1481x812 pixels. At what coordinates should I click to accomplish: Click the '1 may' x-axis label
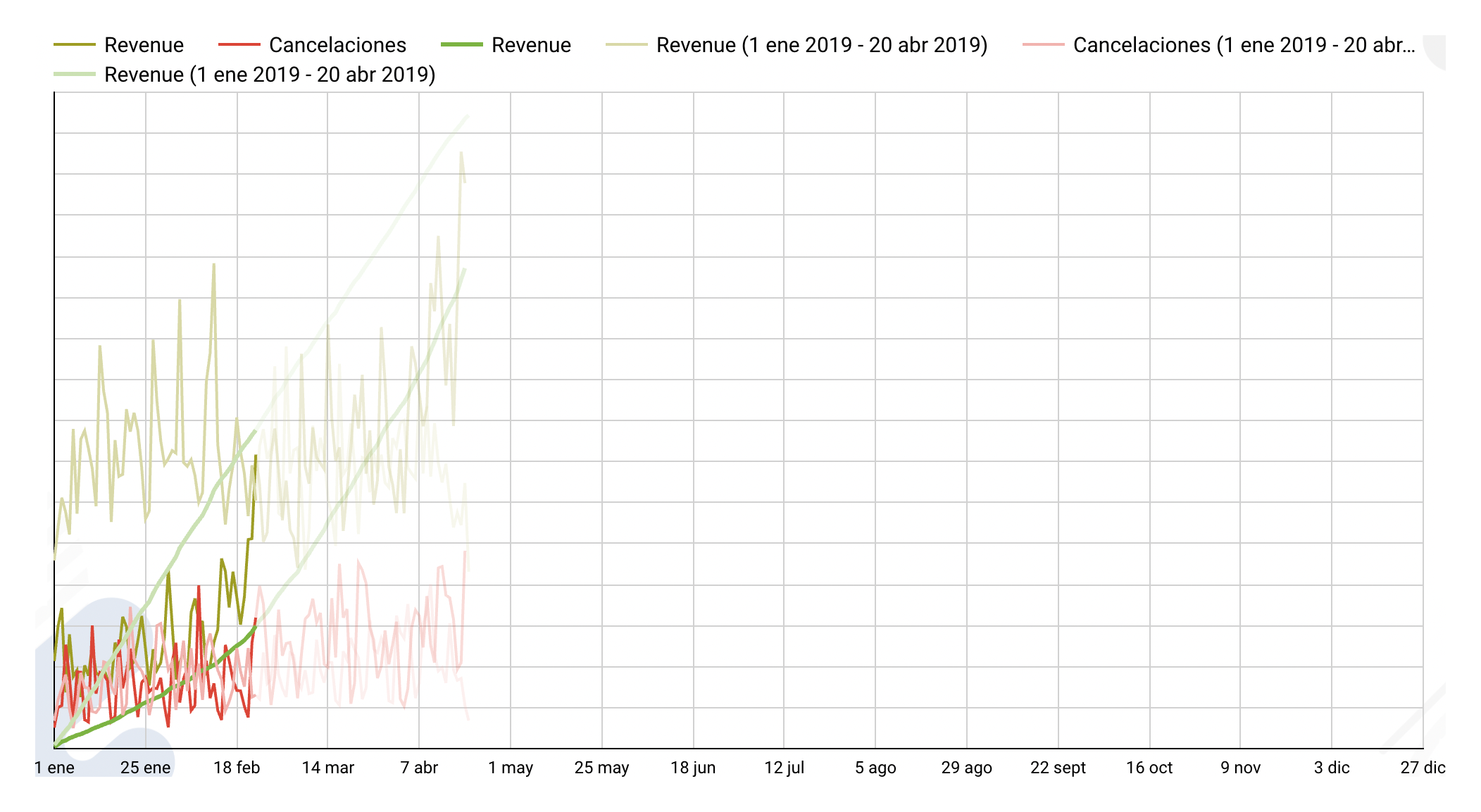[x=511, y=768]
